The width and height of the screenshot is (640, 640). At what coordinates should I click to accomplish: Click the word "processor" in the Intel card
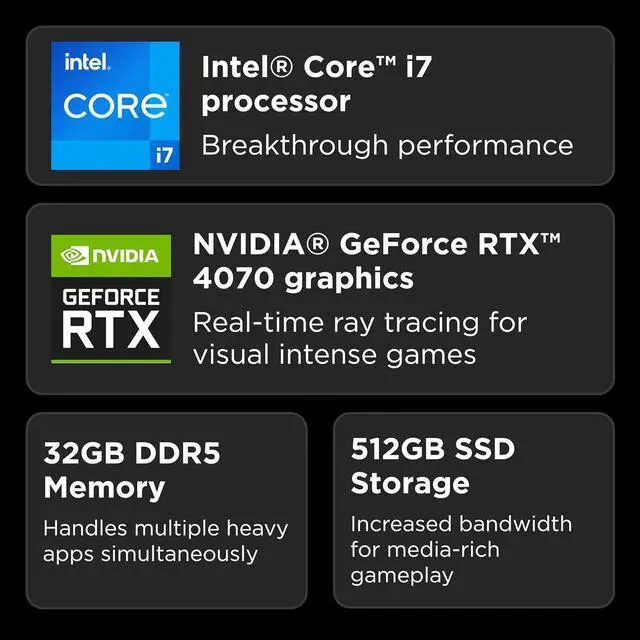coord(276,102)
